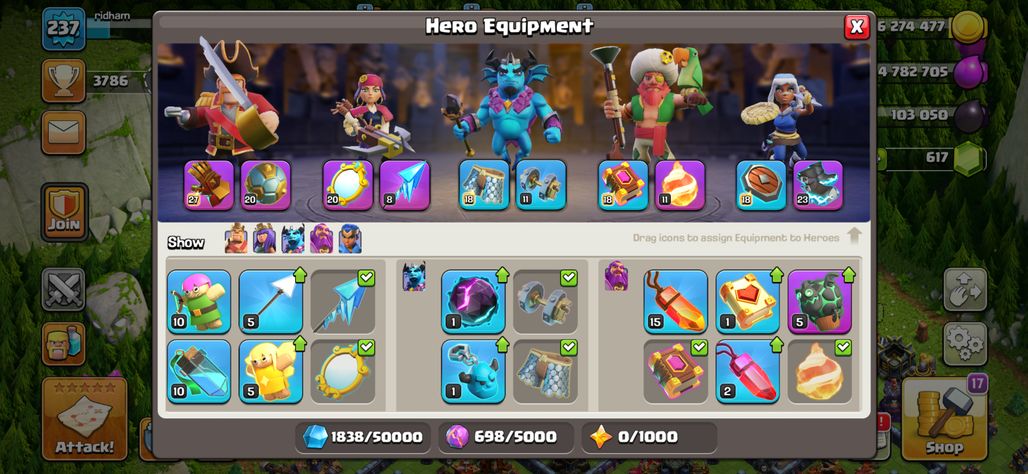Select the Giant Arrow with upgrade arrow
The width and height of the screenshot is (1028, 474).
point(271,302)
